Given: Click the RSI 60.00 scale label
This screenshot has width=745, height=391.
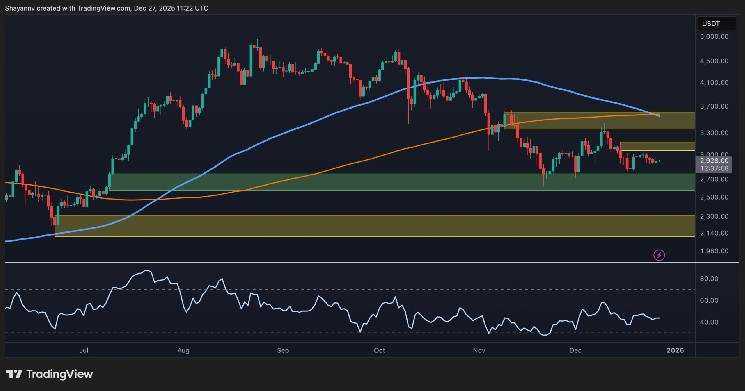Looking at the screenshot, I should click(x=709, y=300).
